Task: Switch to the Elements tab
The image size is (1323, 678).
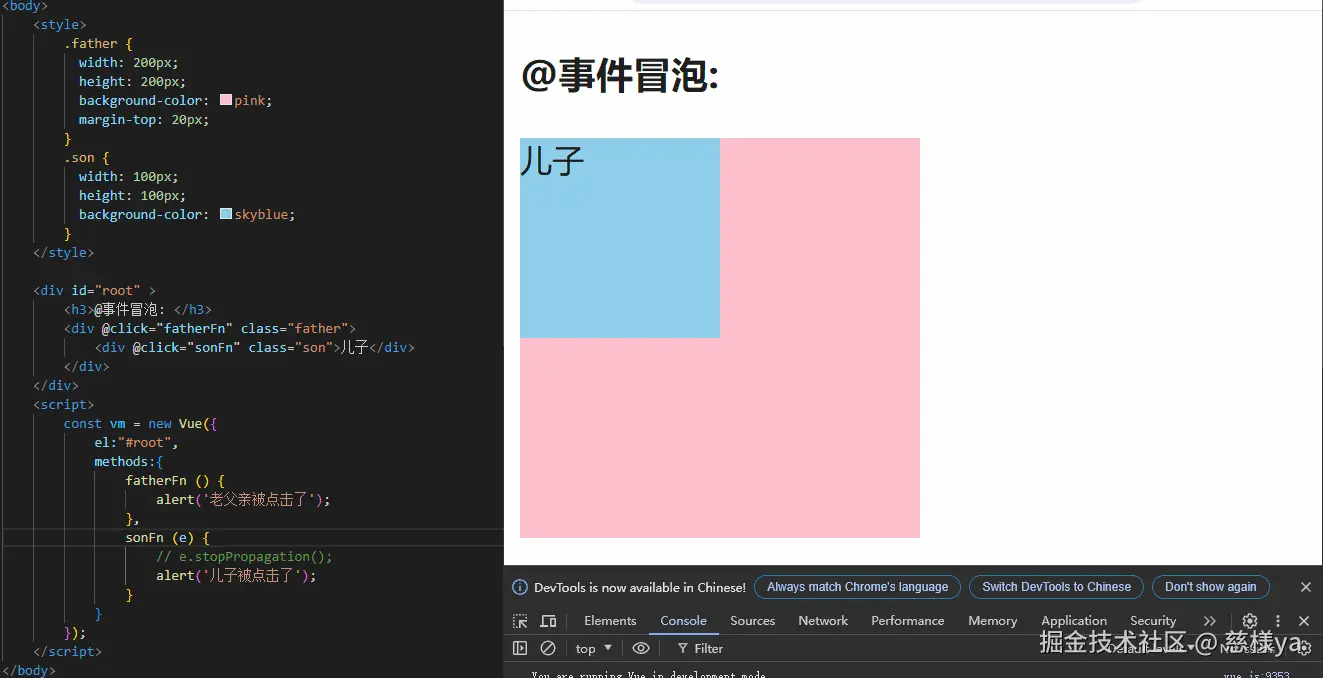Action: coord(610,621)
